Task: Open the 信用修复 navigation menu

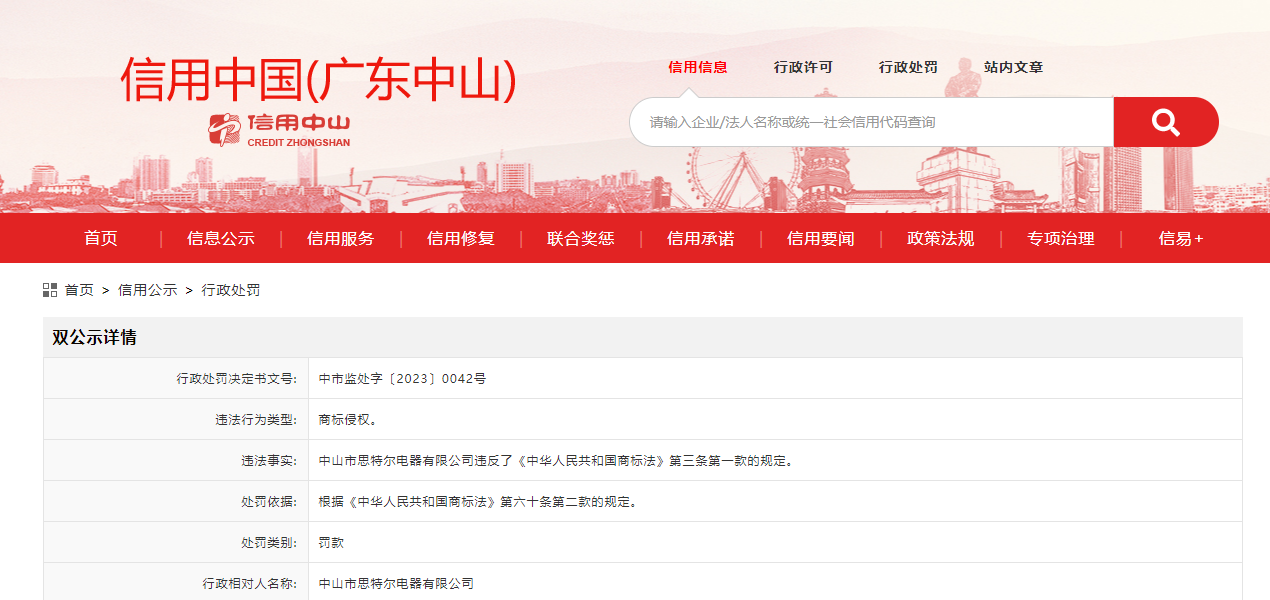Action: 461,238
